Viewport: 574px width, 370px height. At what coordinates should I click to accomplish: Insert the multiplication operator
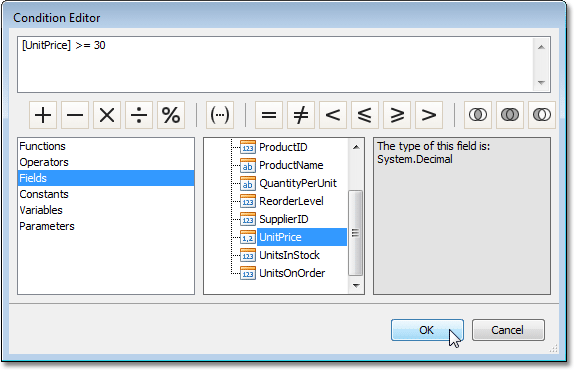(x=107, y=115)
